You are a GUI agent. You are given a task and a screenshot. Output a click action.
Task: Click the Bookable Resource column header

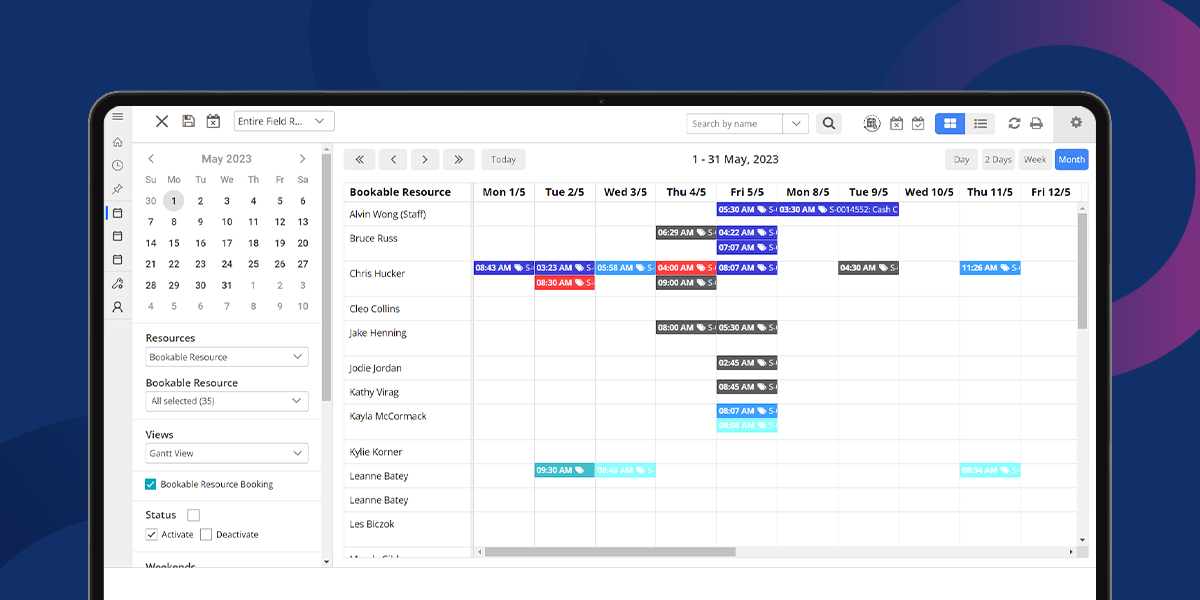pos(408,192)
